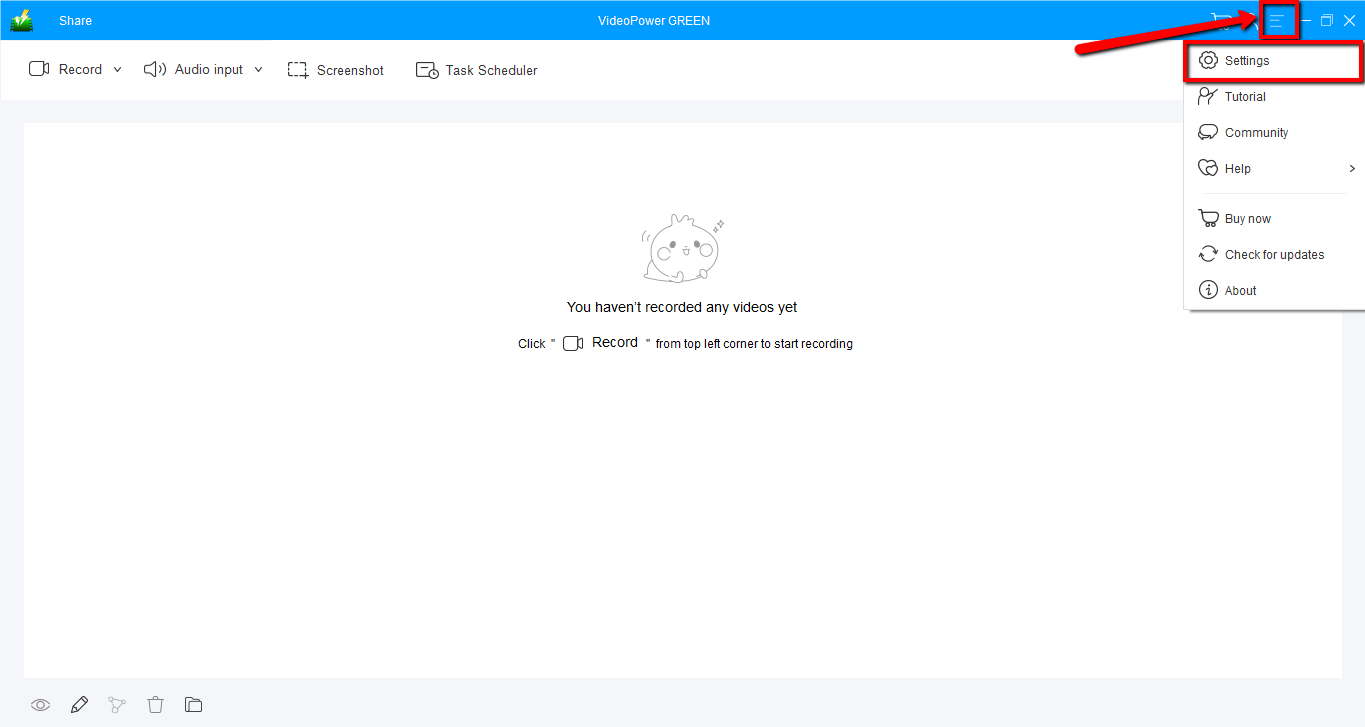
Task: Click Buy now
Action: pyautogui.click(x=1245, y=218)
